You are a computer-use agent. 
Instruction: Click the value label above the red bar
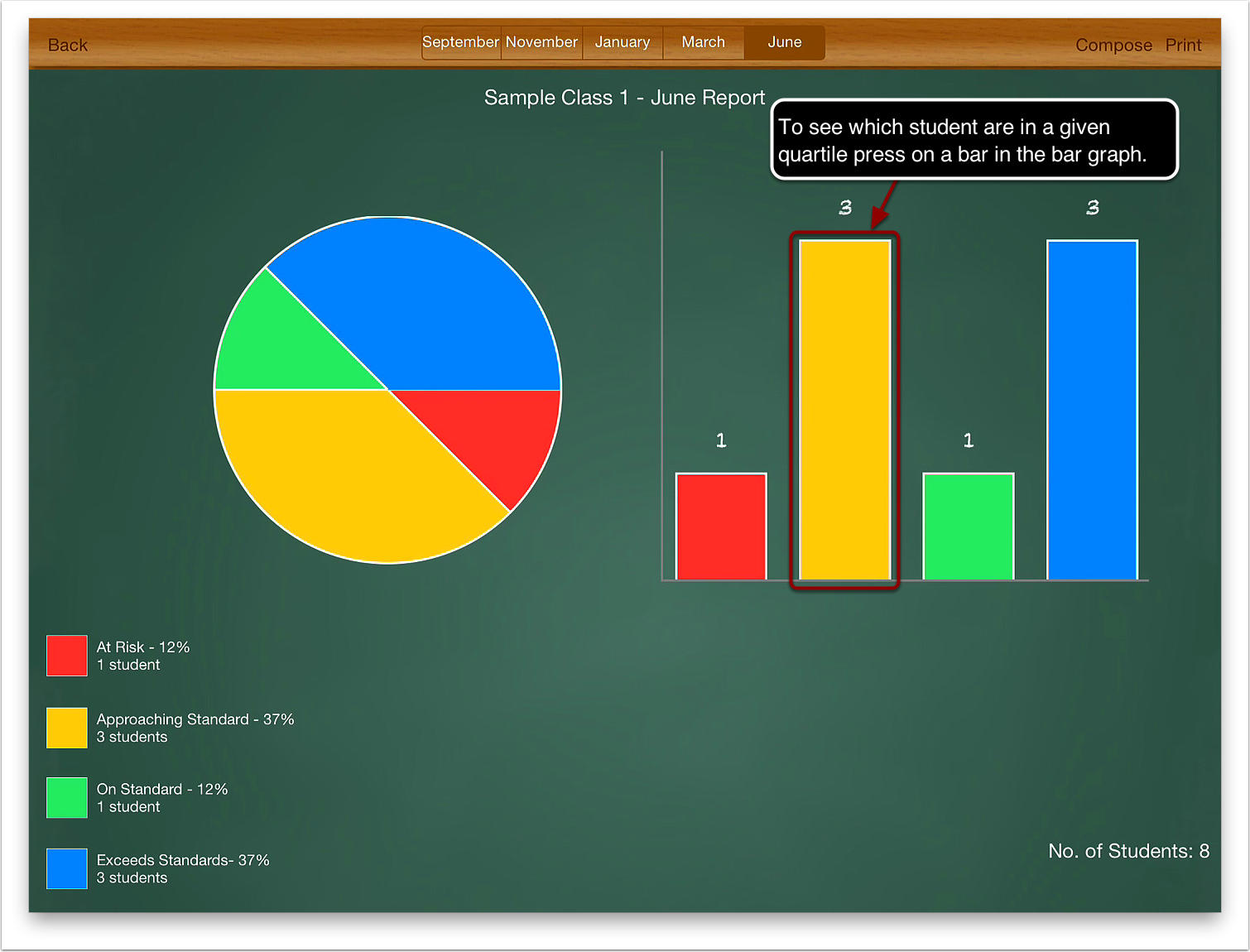[721, 440]
